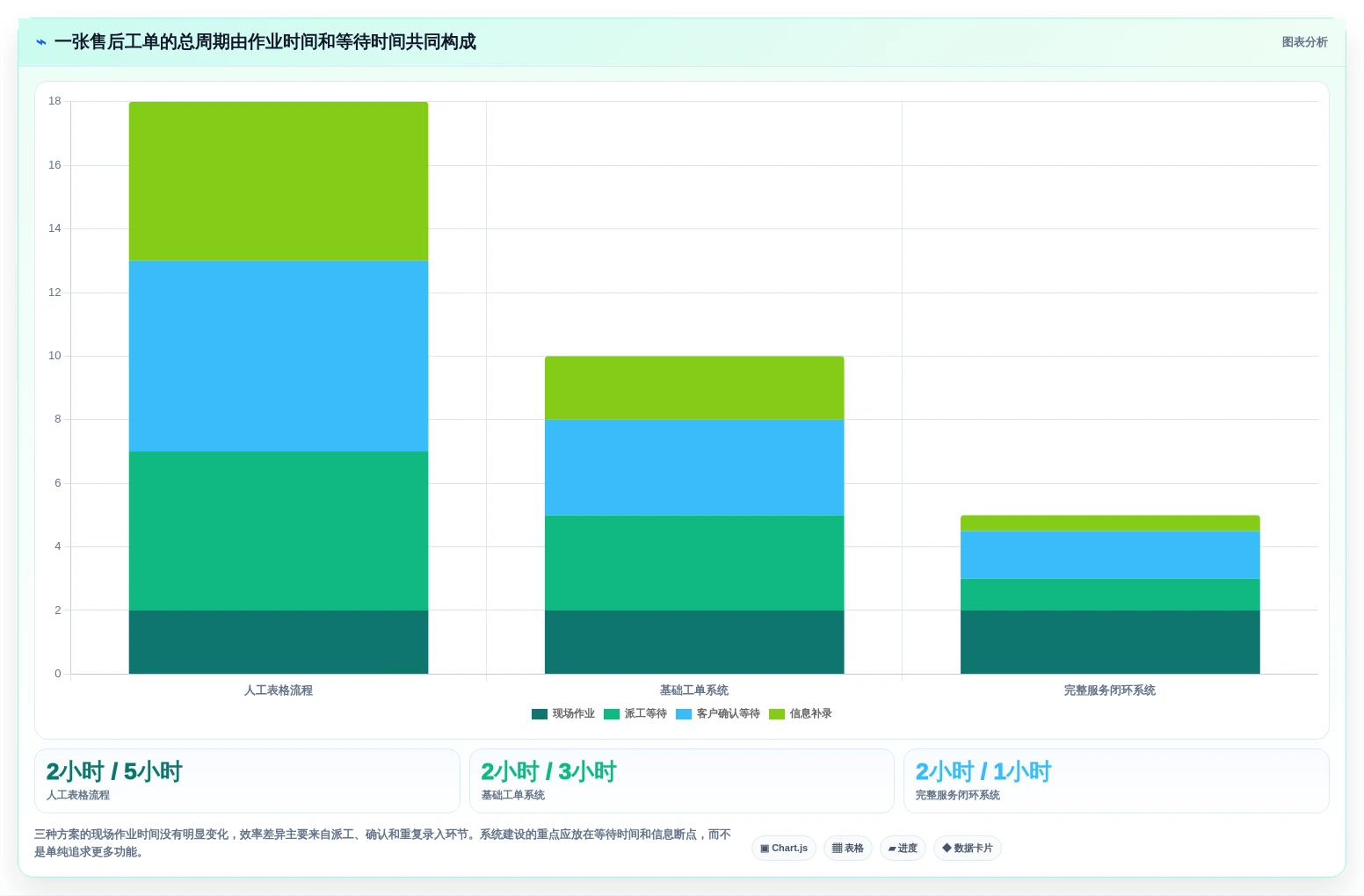Screen dimensions: 1364x896
Task: Click the y-axis value 18
Action: [x=54, y=101]
